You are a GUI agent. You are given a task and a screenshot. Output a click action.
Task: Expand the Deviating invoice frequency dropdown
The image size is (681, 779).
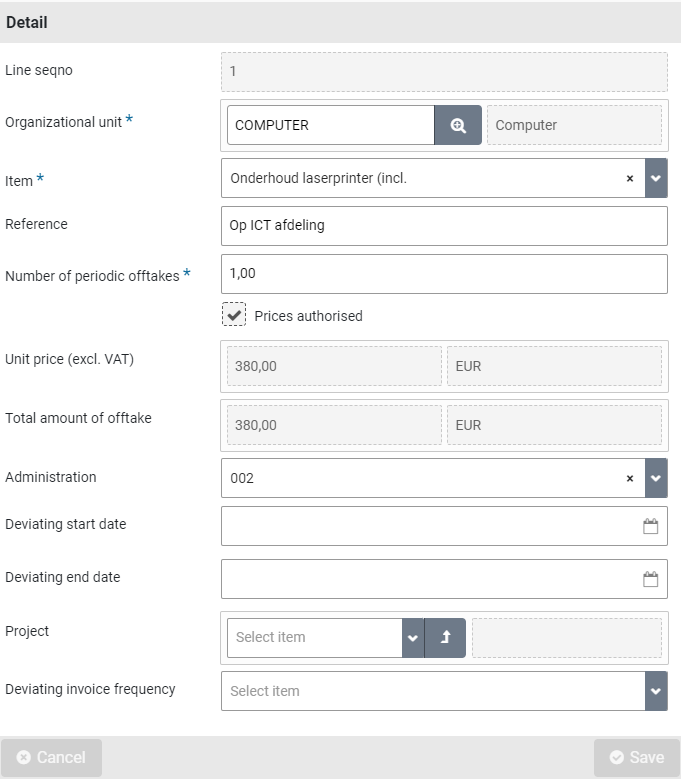[656, 691]
